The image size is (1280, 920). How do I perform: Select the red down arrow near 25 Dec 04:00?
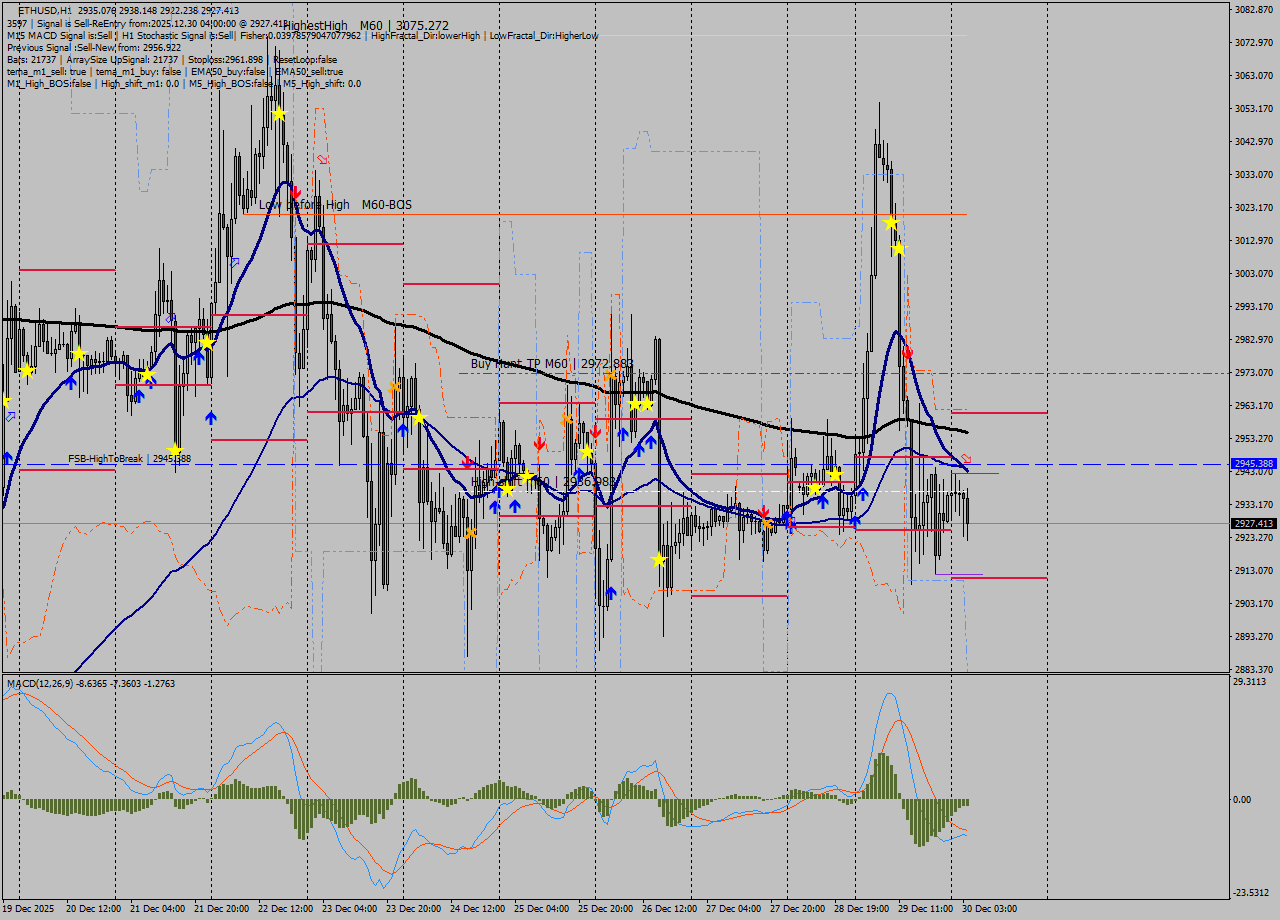[x=540, y=443]
